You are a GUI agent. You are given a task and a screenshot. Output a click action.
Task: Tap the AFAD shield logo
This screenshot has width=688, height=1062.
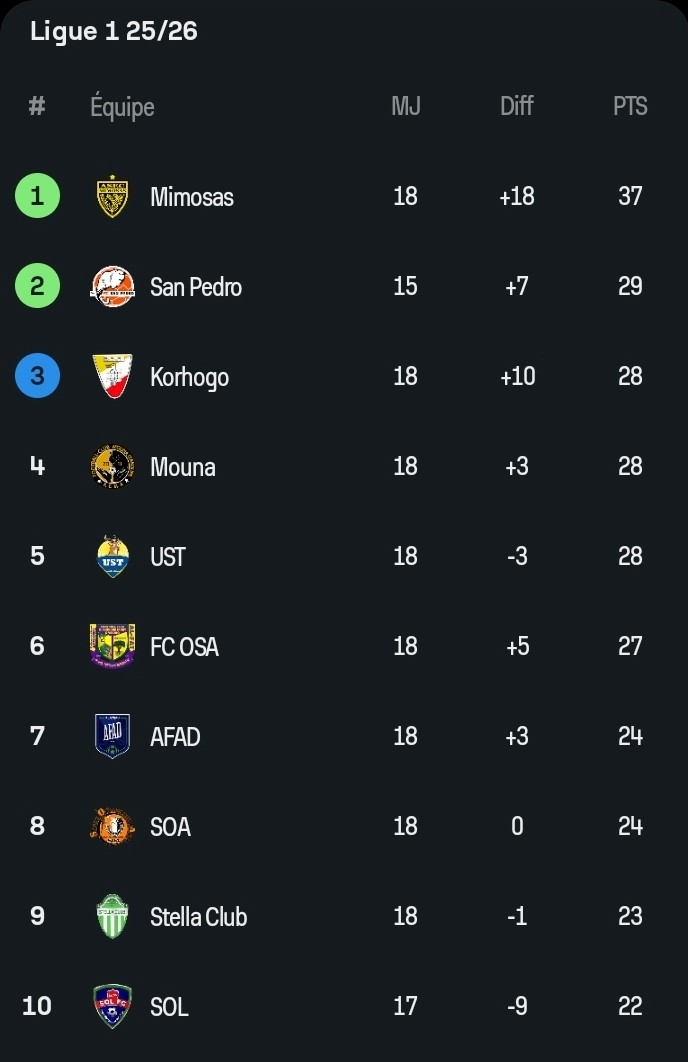(x=112, y=736)
